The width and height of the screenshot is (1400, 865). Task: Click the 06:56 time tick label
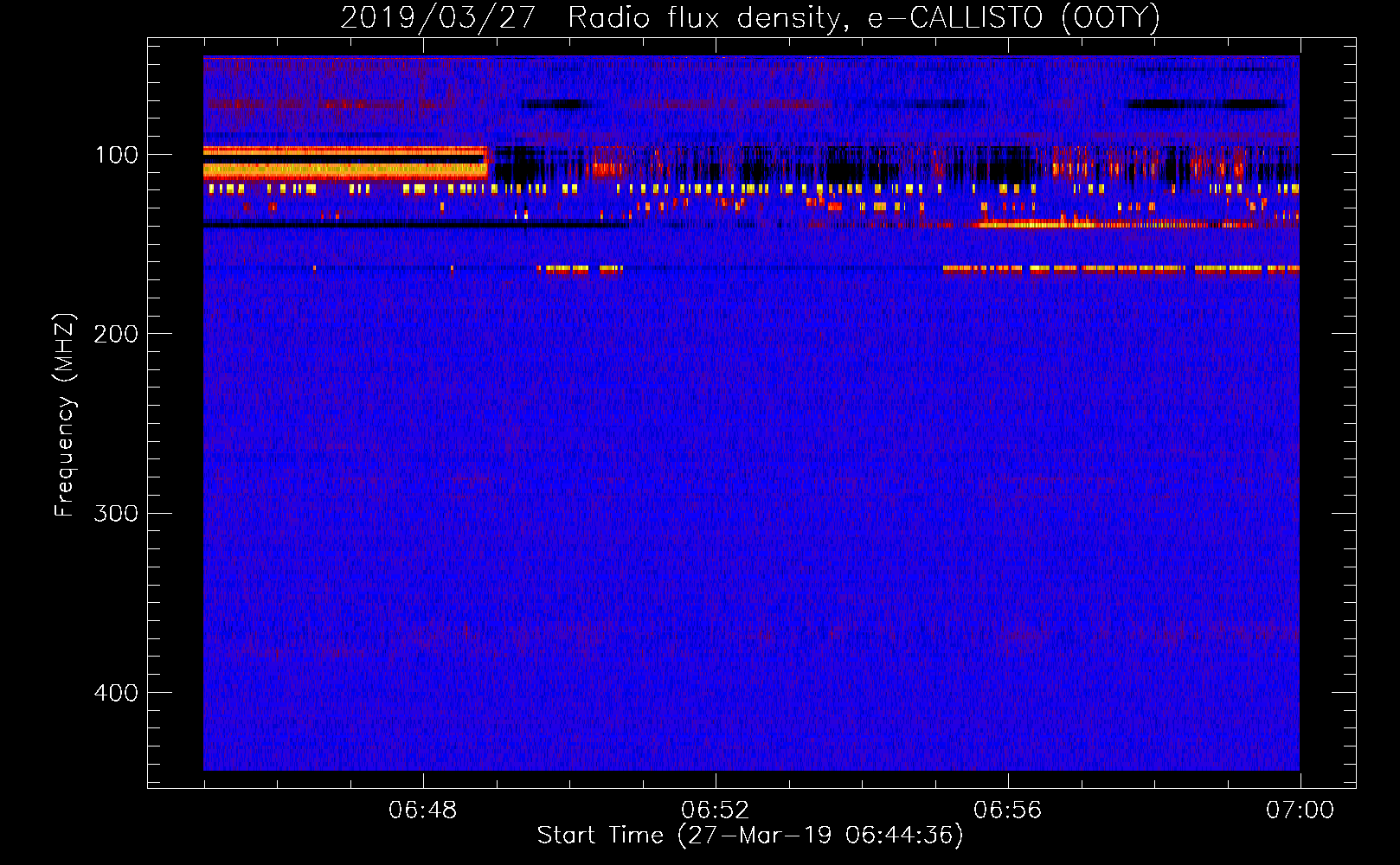coord(1008,811)
